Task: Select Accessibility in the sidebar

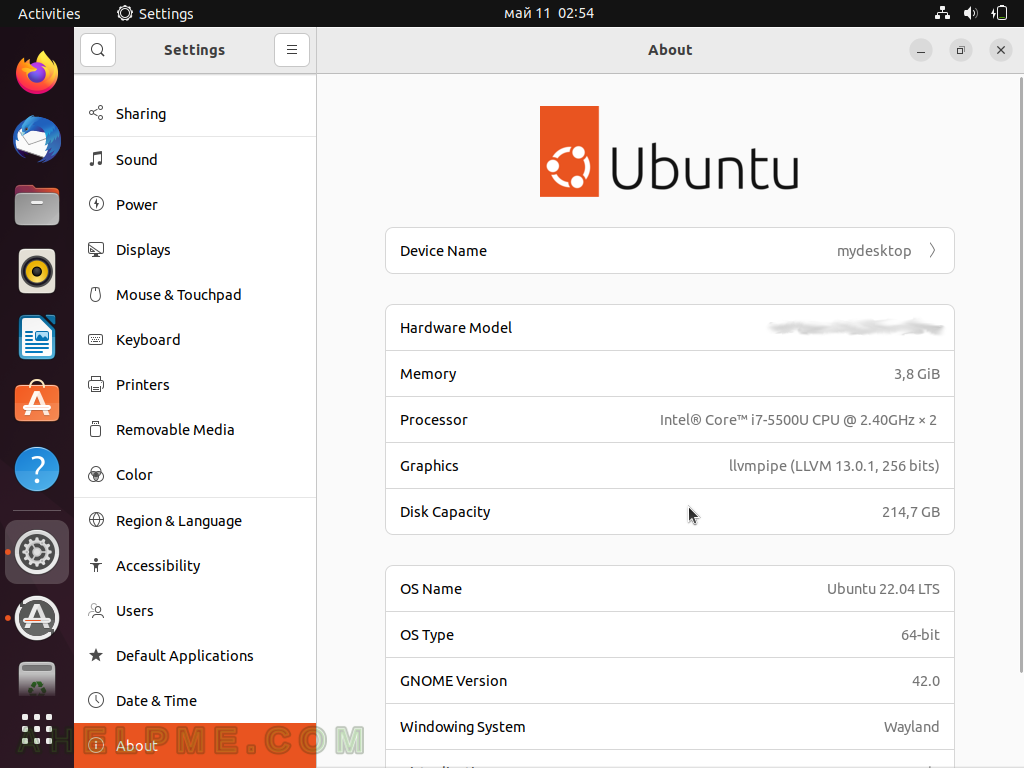Action: [x=195, y=566]
